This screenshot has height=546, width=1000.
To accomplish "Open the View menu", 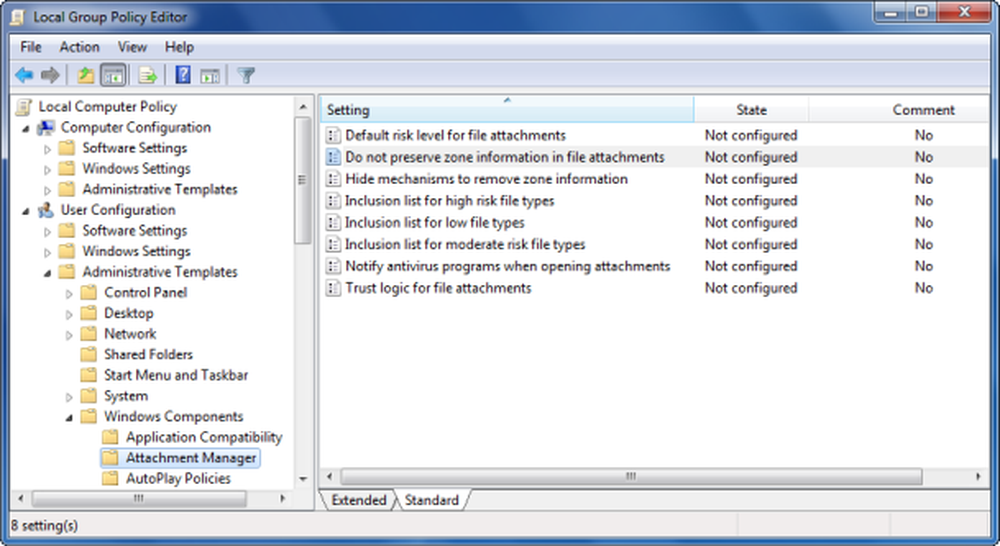I will point(132,47).
